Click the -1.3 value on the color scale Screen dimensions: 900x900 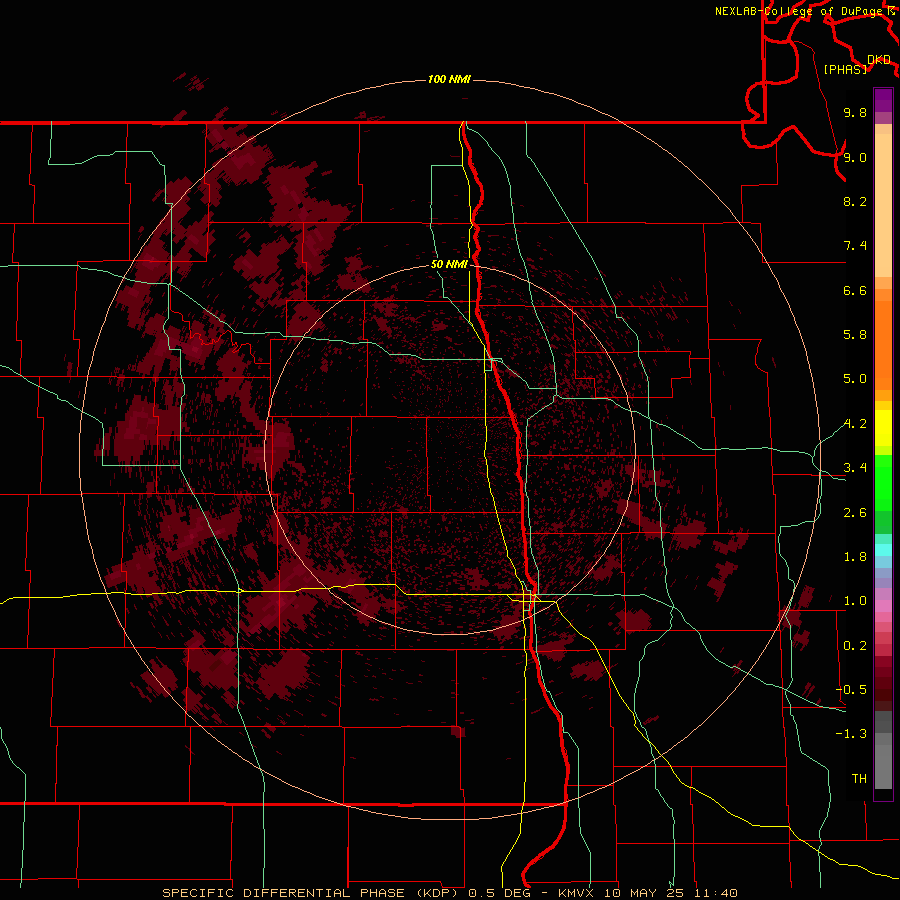pyautogui.click(x=851, y=734)
